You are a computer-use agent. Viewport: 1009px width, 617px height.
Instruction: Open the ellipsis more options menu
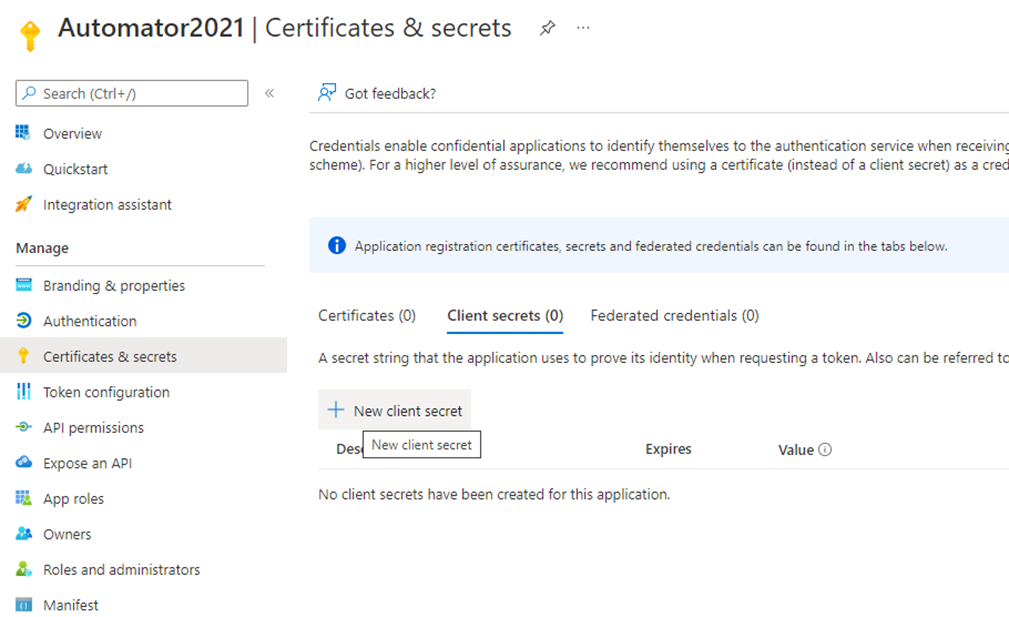point(584,28)
